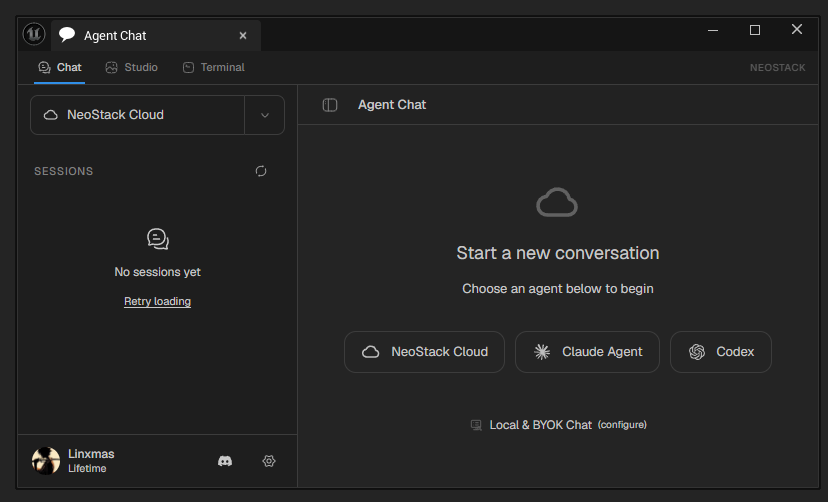Click the Unreal Engine logo icon
Screen dimensions: 828x502
[x=34, y=34]
